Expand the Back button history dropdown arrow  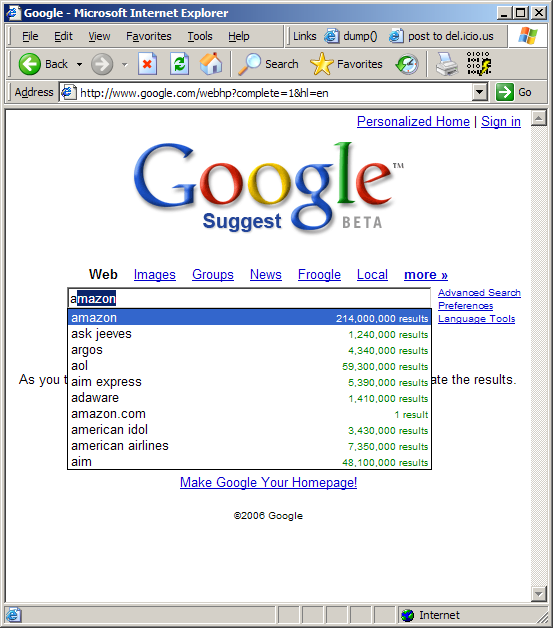(80, 64)
